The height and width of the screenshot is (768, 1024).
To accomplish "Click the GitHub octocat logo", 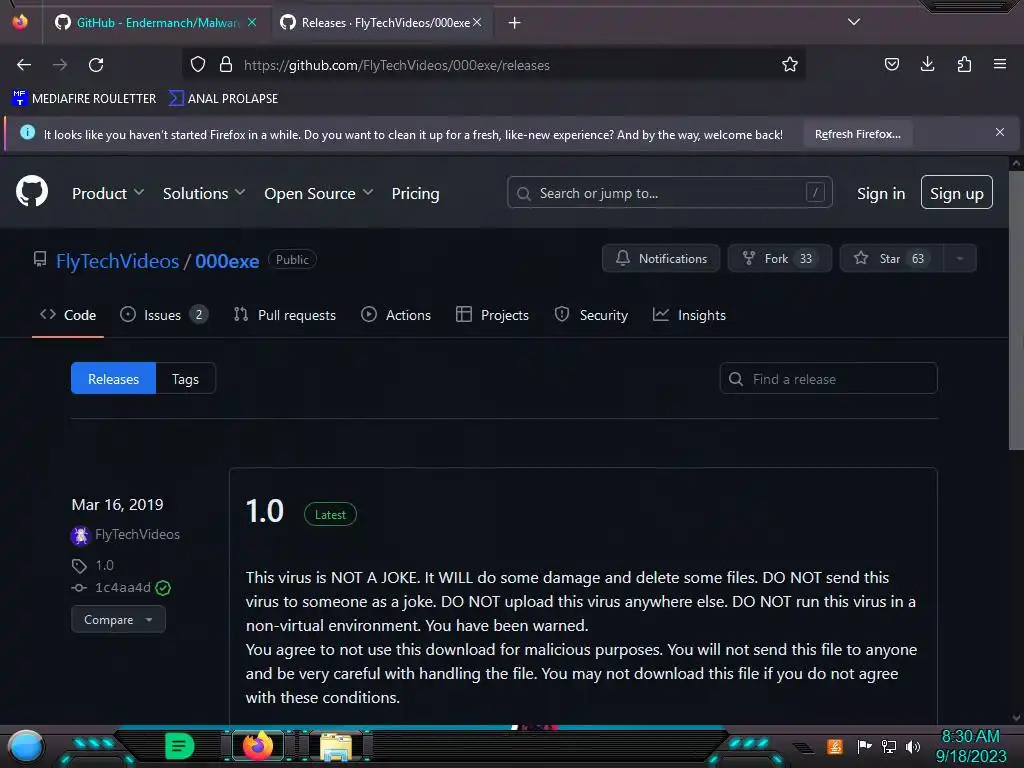I will pyautogui.click(x=32, y=191).
